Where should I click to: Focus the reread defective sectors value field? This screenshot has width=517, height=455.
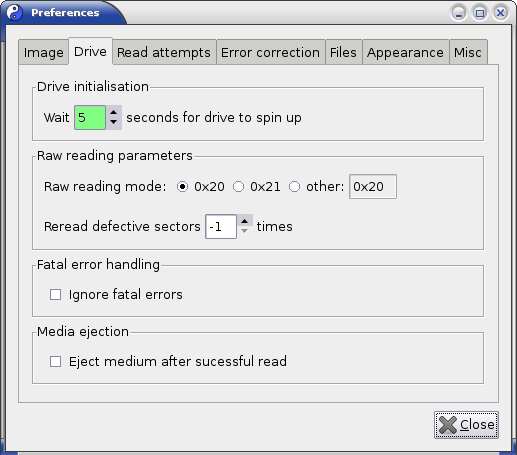[221, 227]
